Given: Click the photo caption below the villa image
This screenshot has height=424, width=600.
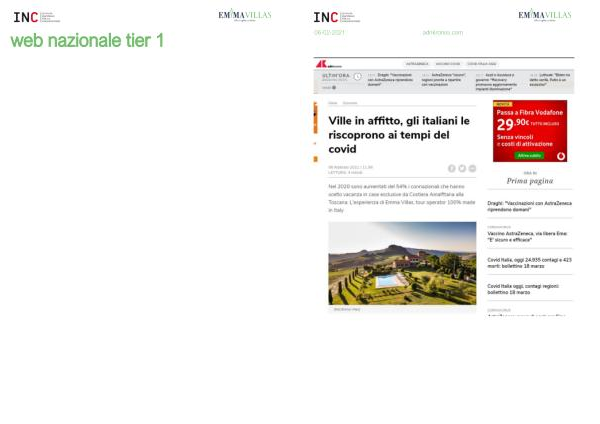Looking at the screenshot, I should pos(347,309).
